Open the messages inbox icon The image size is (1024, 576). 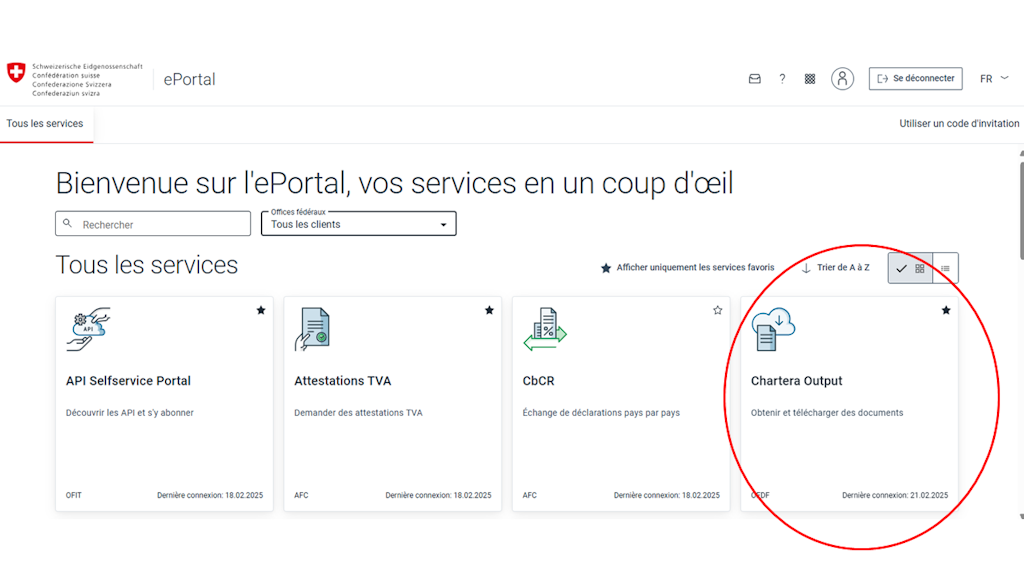(754, 78)
